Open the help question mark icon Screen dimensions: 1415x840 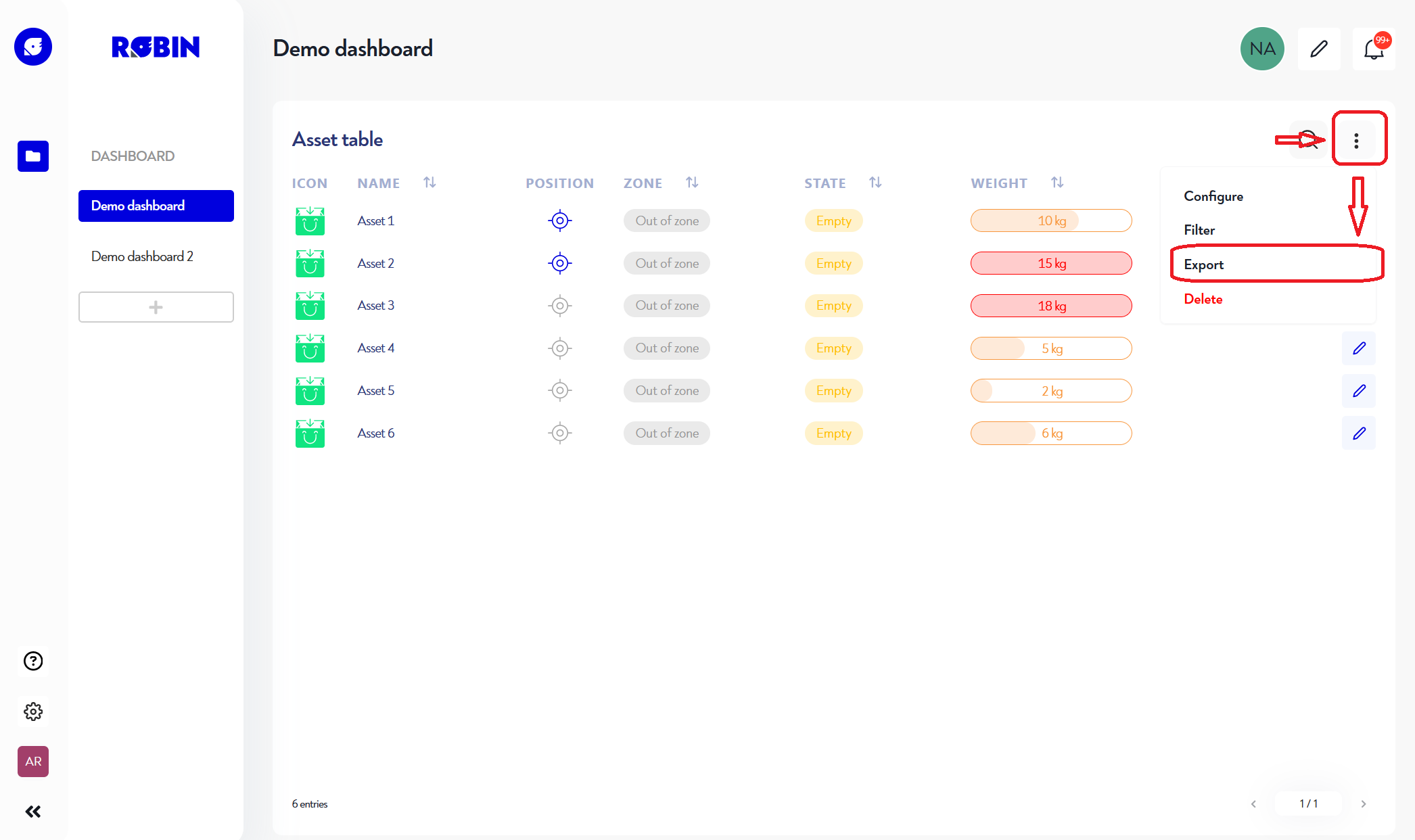(x=33, y=661)
